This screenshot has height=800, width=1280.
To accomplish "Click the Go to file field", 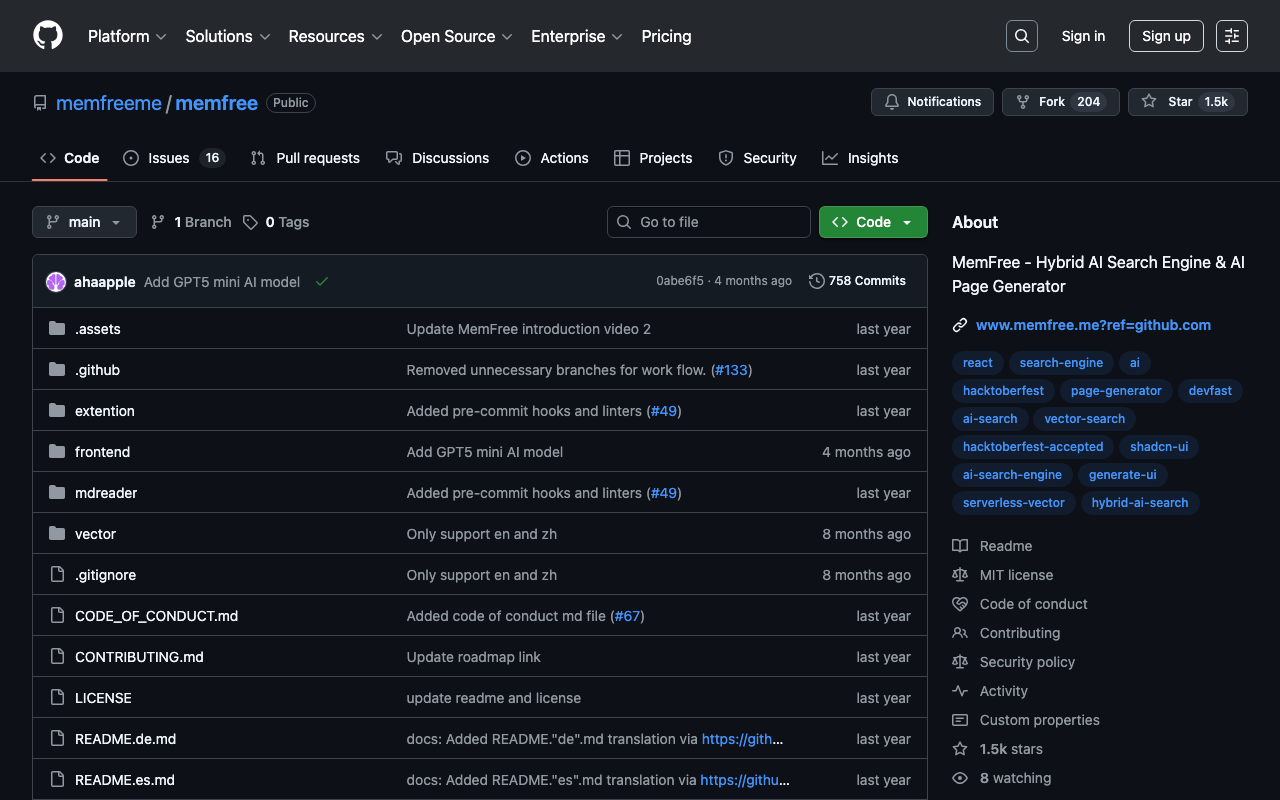I will point(709,222).
